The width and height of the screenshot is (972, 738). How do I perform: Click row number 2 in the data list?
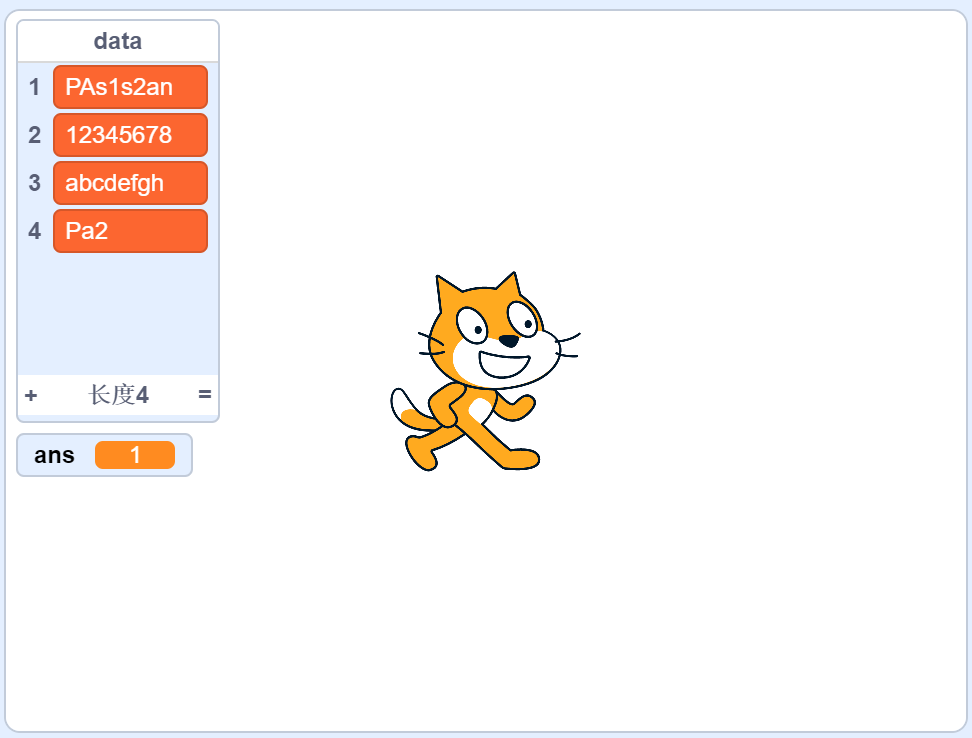[35, 135]
